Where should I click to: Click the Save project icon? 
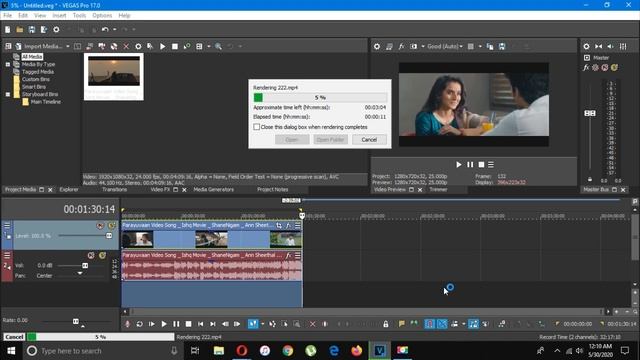tap(31, 29)
